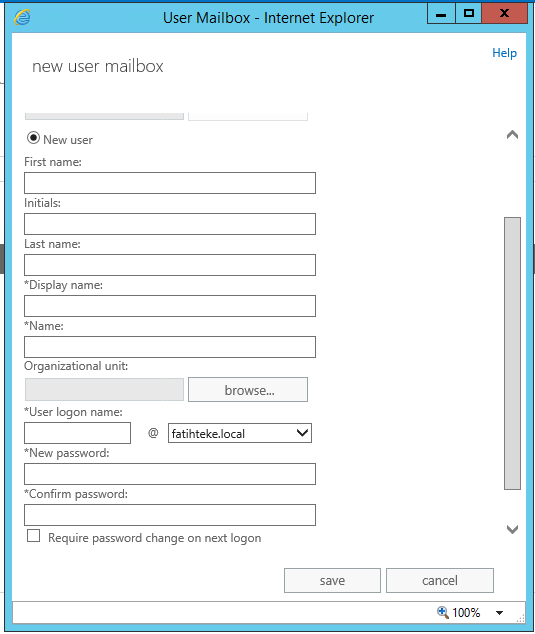
Task: Minimize the User Mailbox window
Action: pyautogui.click(x=441, y=14)
